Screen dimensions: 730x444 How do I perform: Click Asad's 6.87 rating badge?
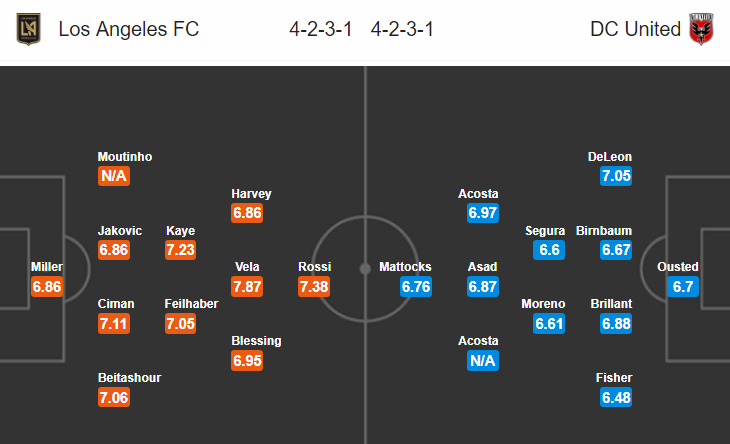coord(483,287)
